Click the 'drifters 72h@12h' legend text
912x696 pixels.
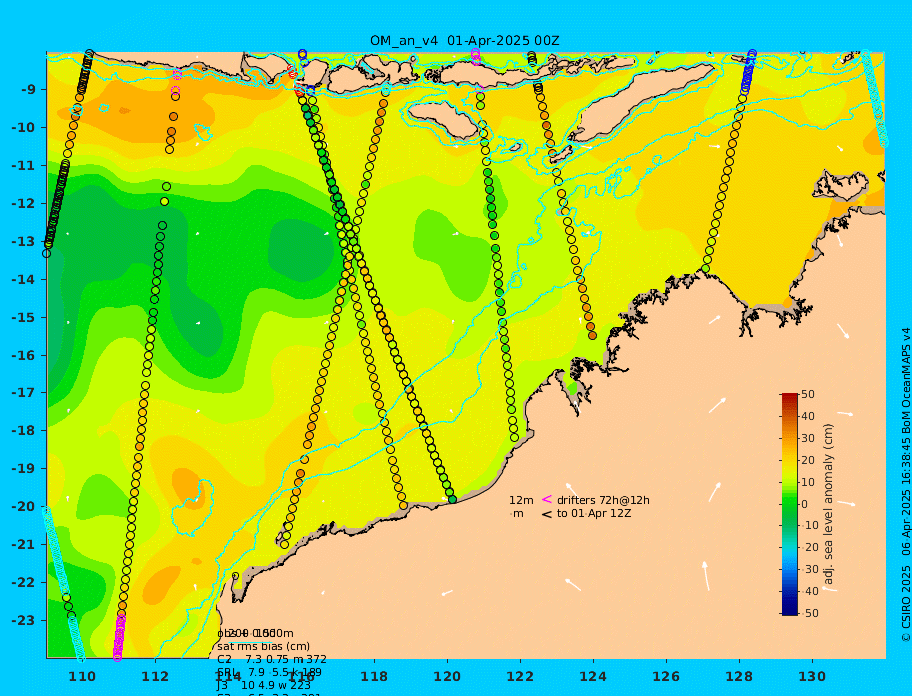tap(603, 500)
